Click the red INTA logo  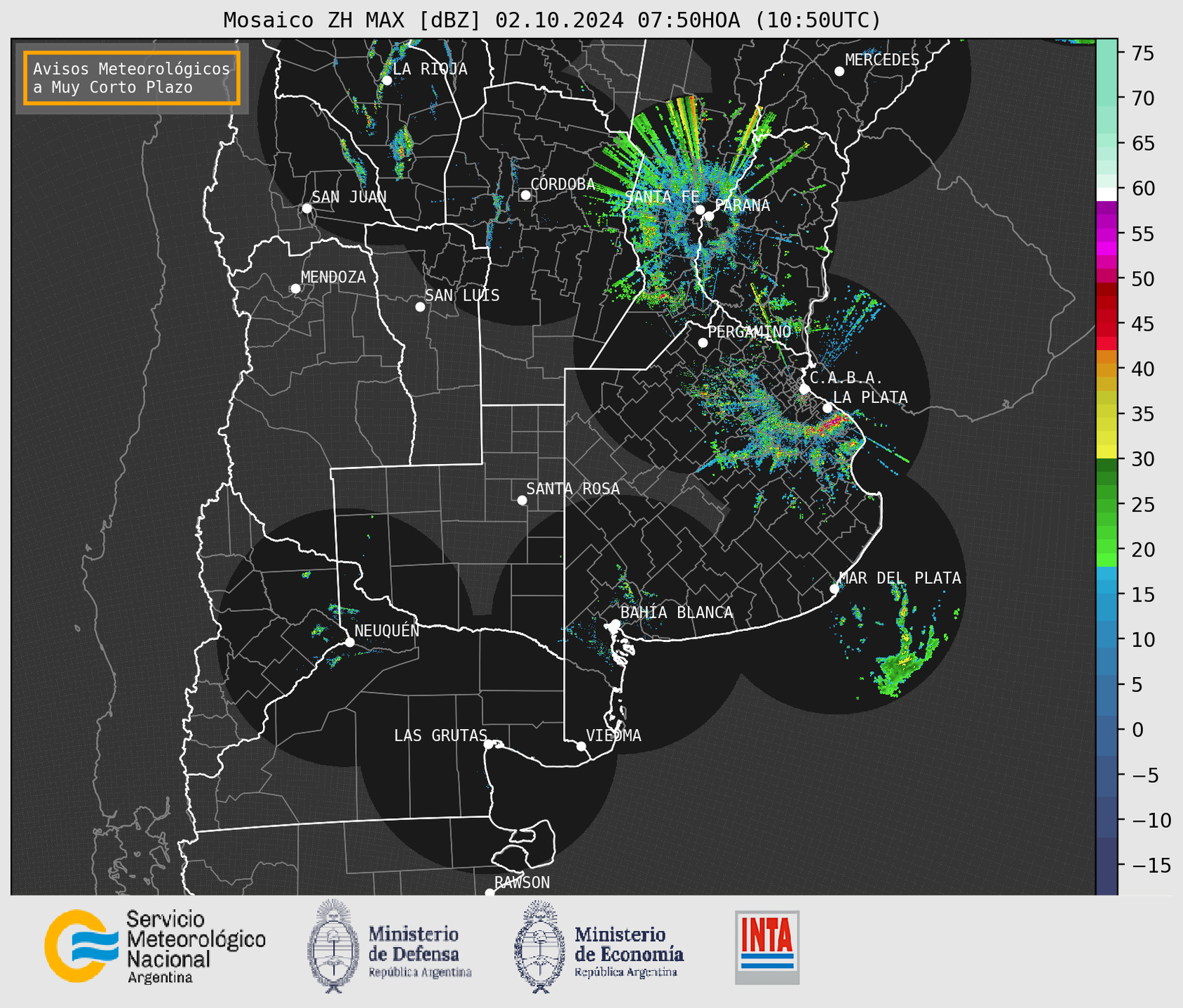(767, 947)
